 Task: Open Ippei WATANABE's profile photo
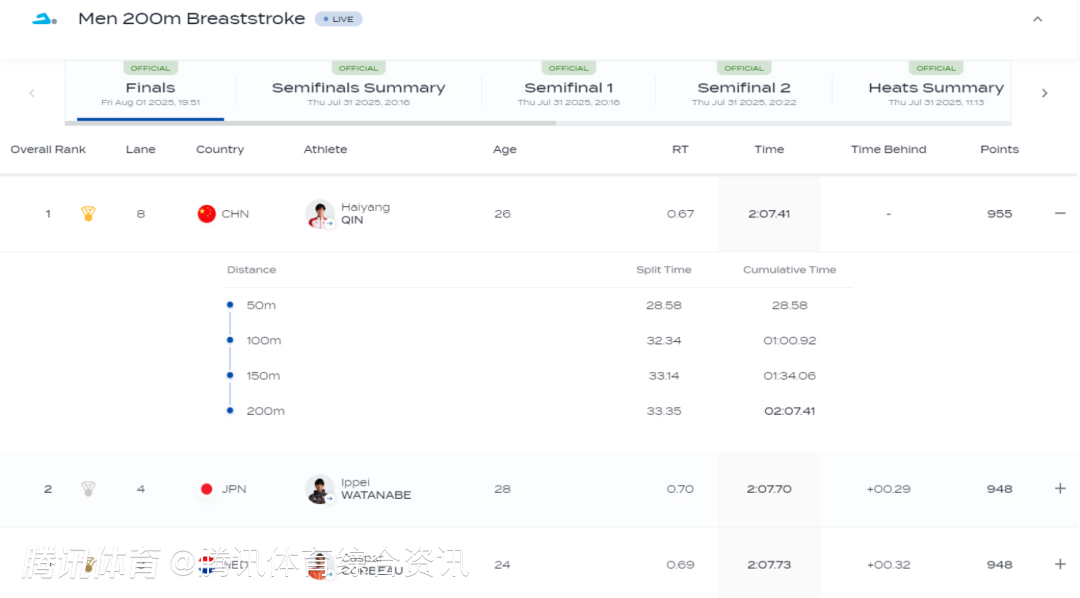pos(320,489)
